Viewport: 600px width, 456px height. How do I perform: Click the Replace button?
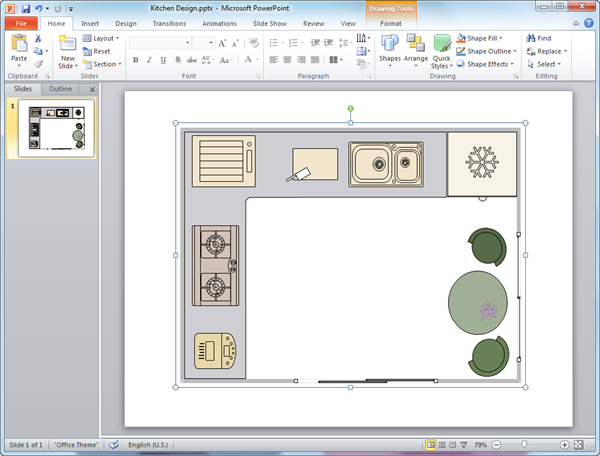551,51
